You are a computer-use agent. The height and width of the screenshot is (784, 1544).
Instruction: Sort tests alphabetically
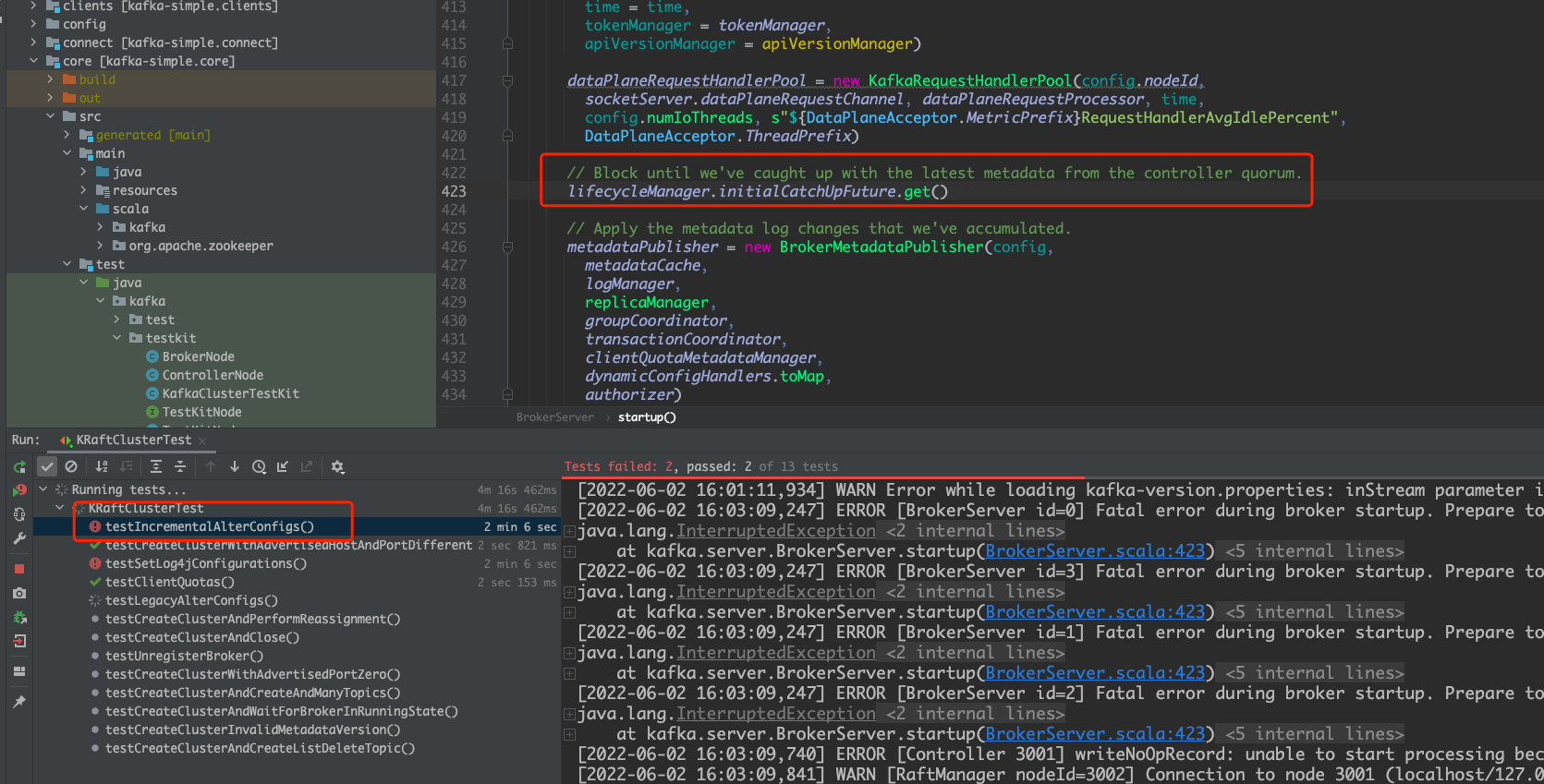click(x=102, y=467)
